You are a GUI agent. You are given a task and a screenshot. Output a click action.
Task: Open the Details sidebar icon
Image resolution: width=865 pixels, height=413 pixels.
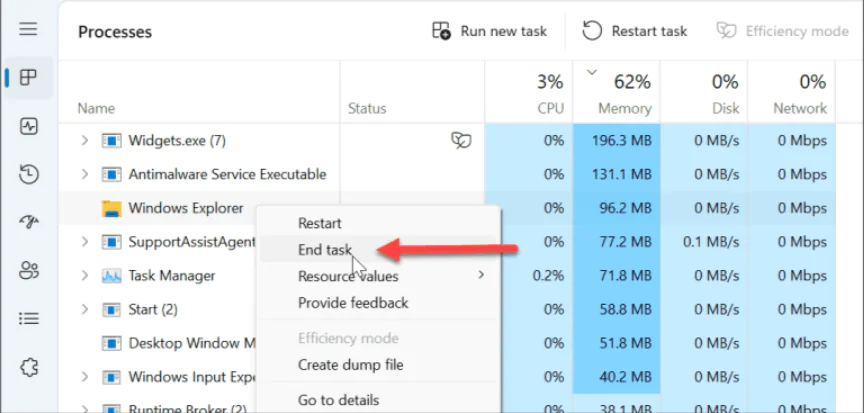(28, 318)
